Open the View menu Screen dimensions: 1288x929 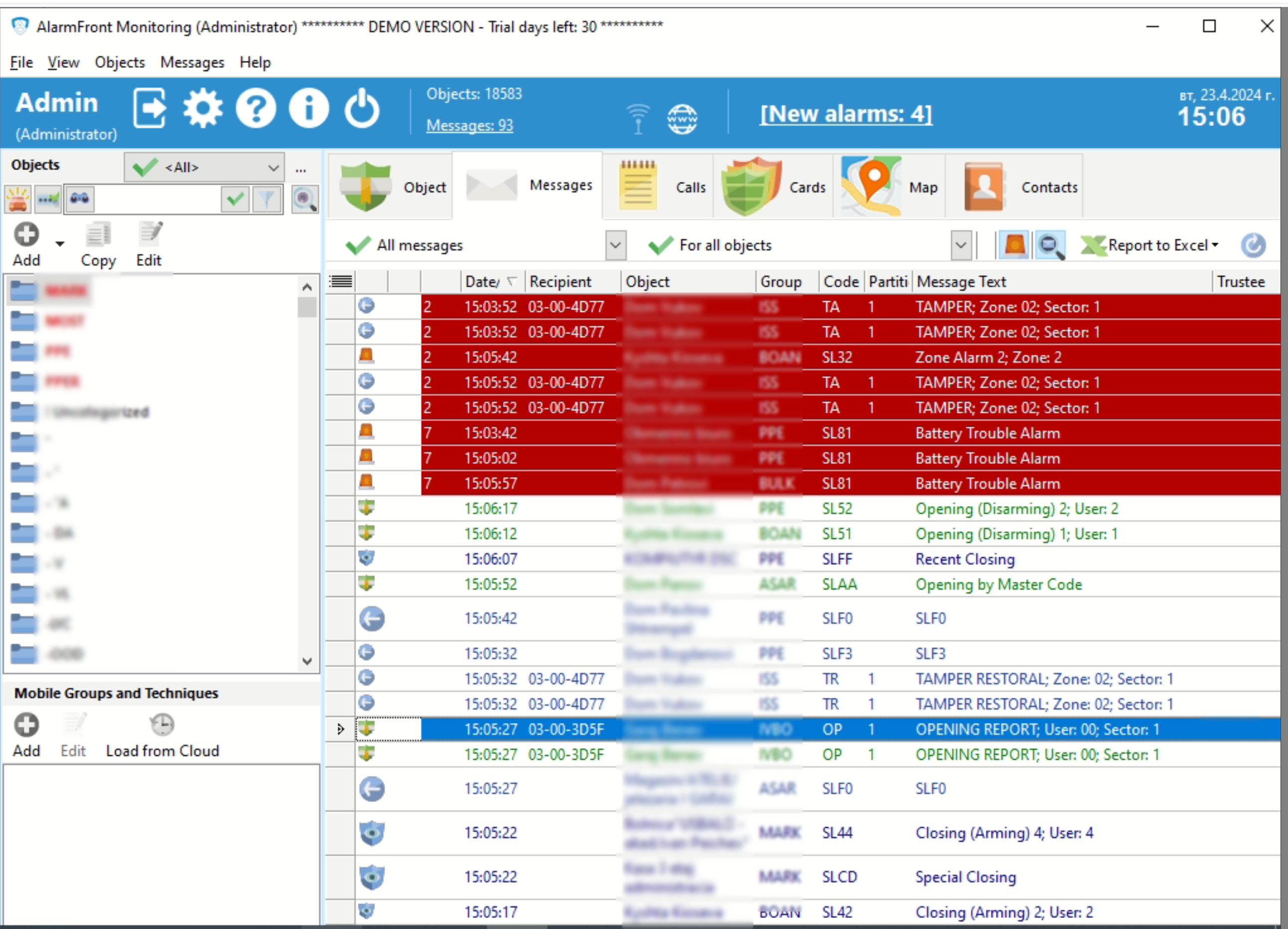point(63,62)
